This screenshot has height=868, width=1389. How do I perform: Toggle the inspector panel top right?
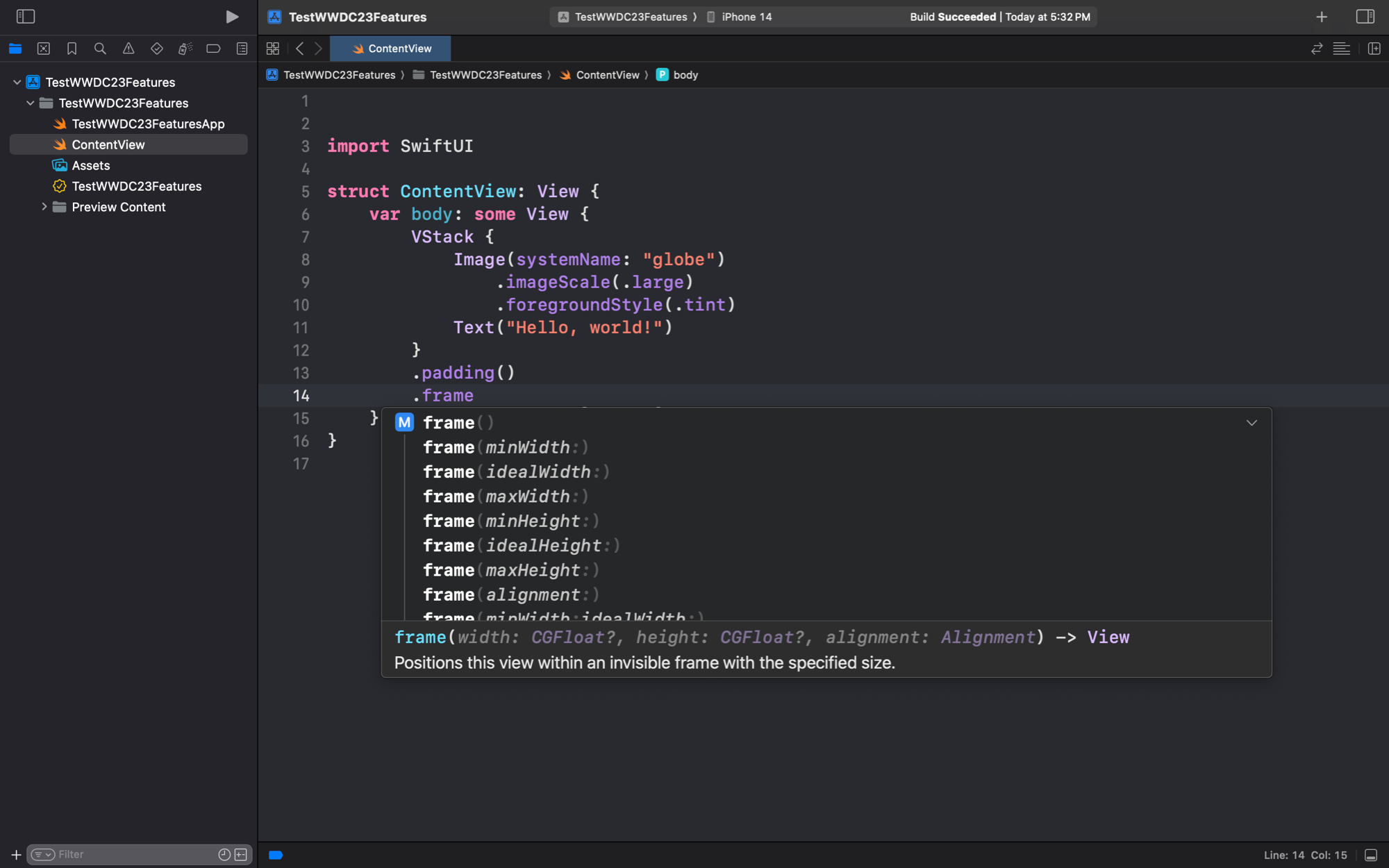pyautogui.click(x=1365, y=16)
